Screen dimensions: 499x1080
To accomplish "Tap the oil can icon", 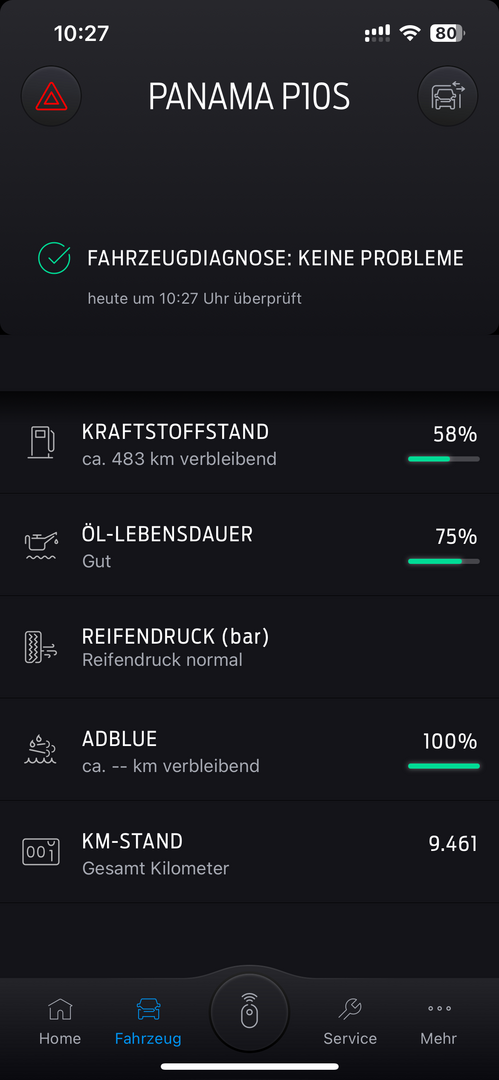I will click(42, 545).
